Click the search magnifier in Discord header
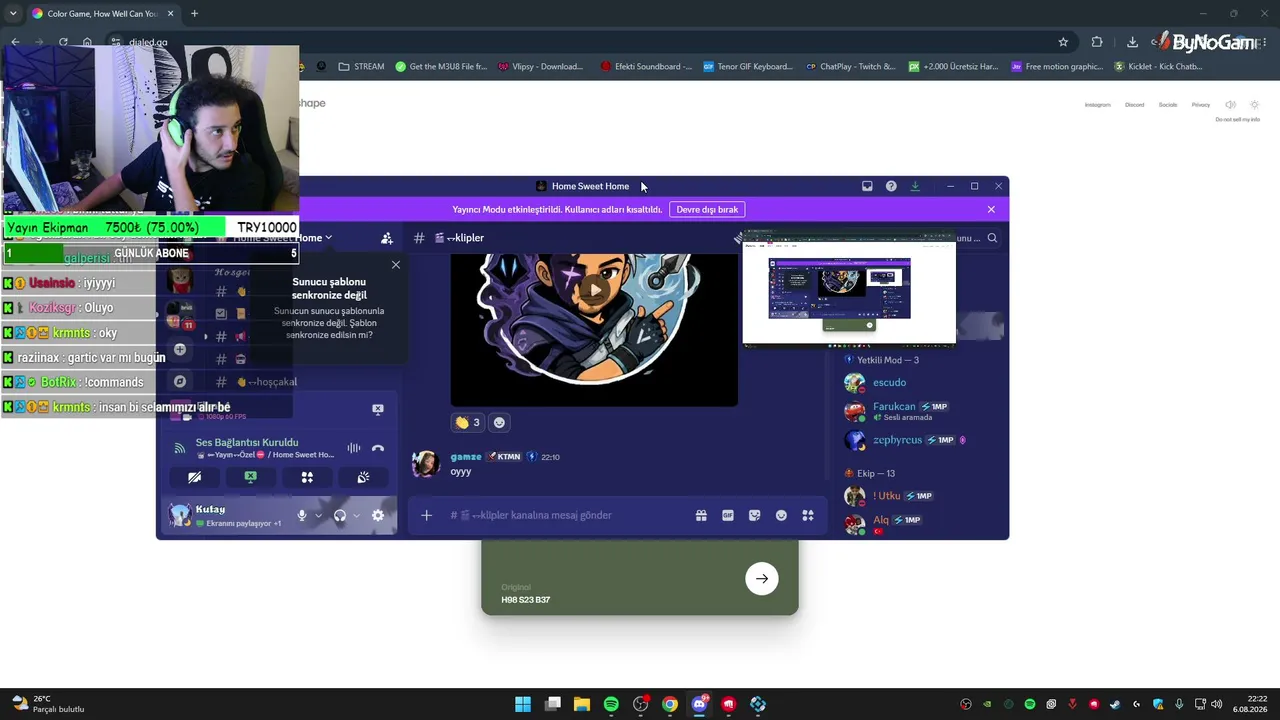Screen dimensions: 1280x720 [x=992, y=238]
